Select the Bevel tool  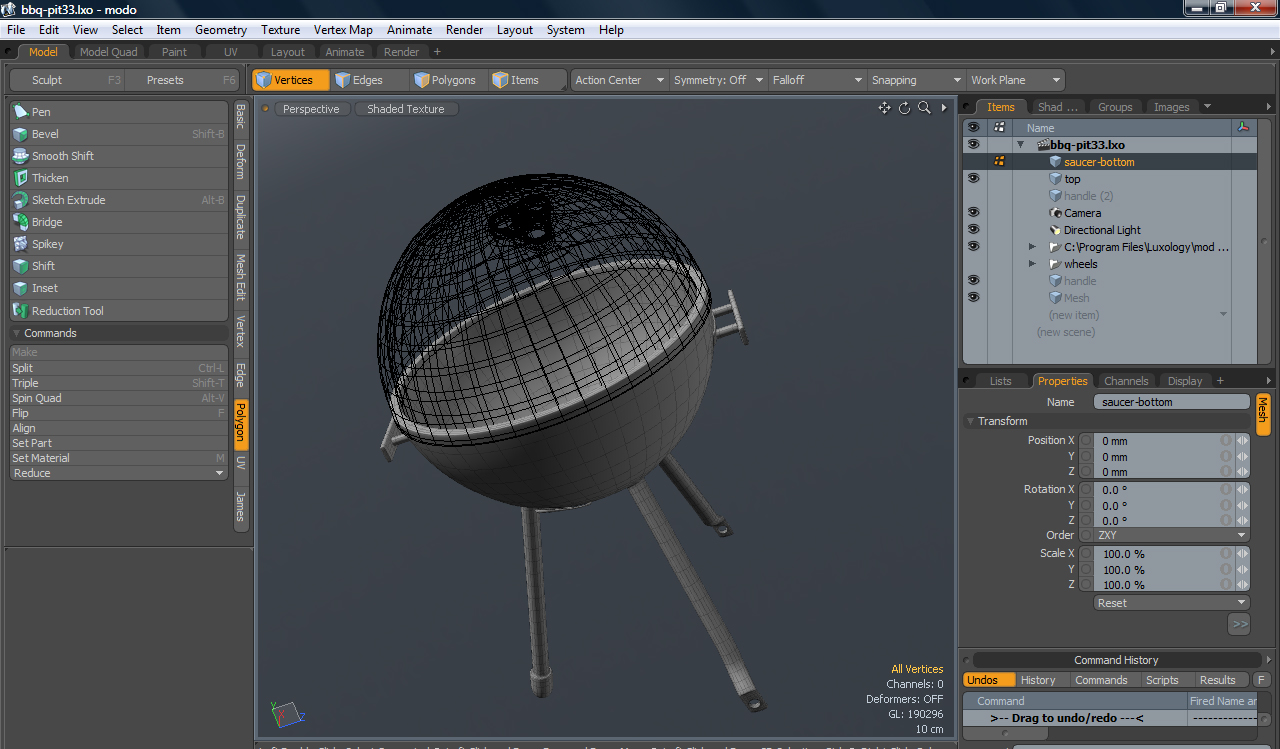(119, 134)
